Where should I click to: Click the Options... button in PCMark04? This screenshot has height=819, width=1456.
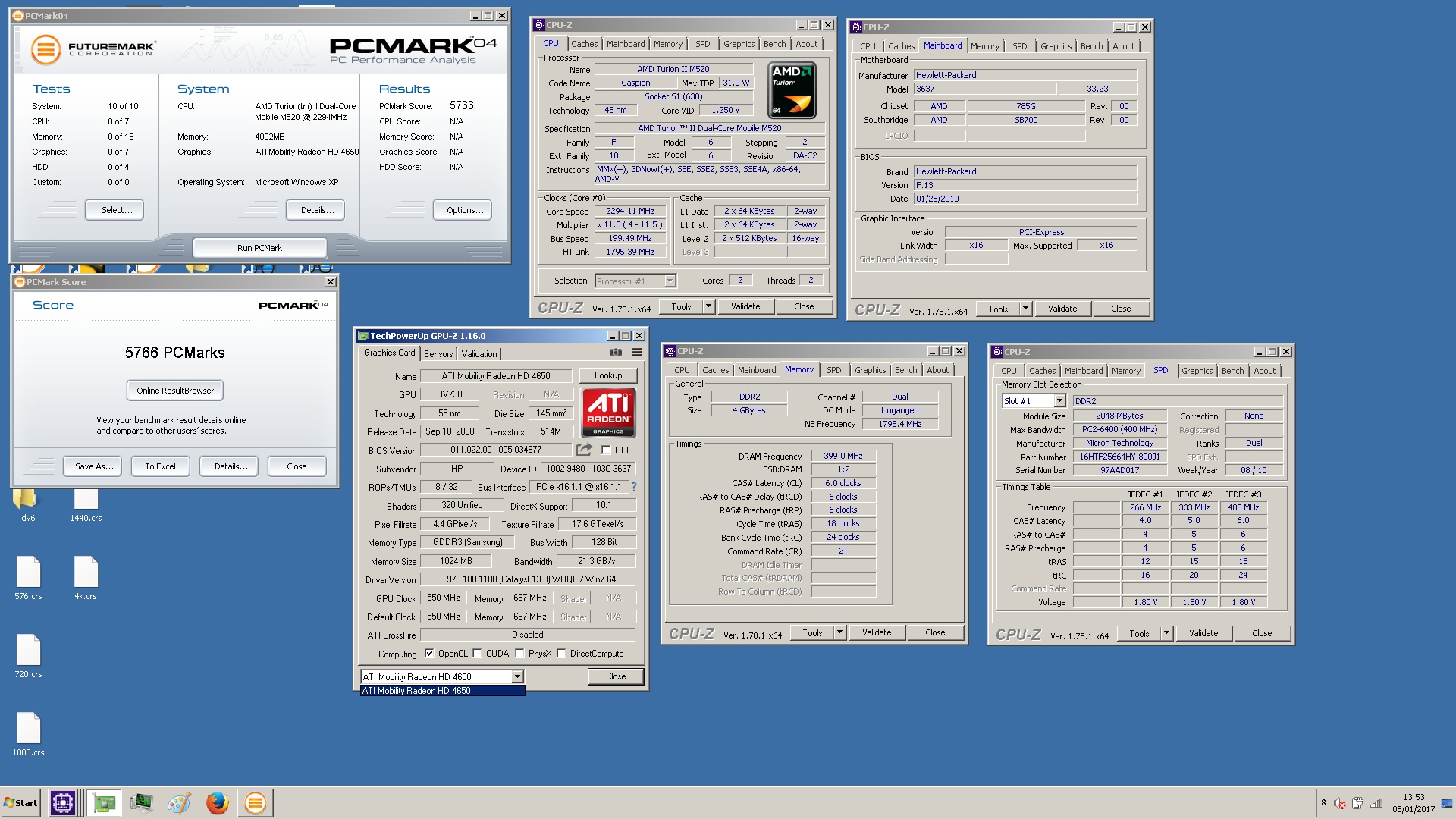(x=464, y=210)
